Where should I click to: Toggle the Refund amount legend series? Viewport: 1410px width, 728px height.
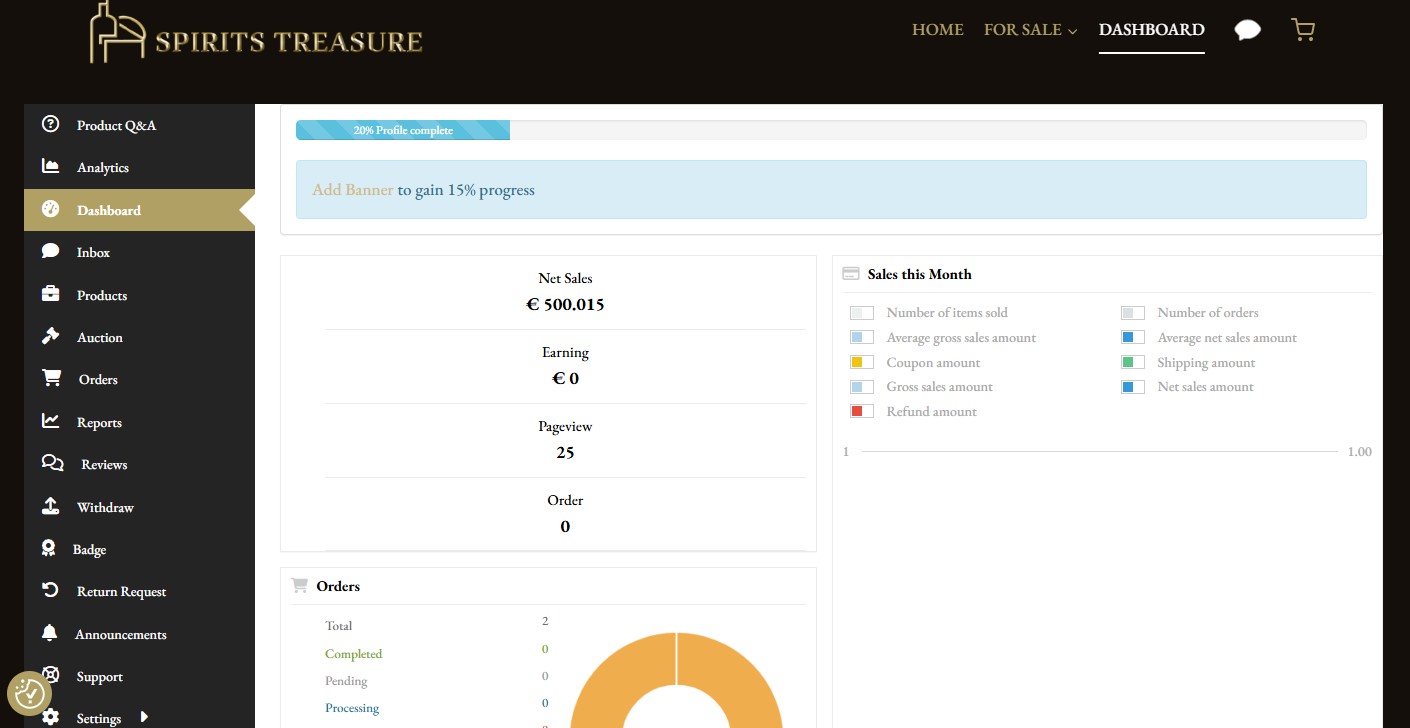pyautogui.click(x=930, y=412)
